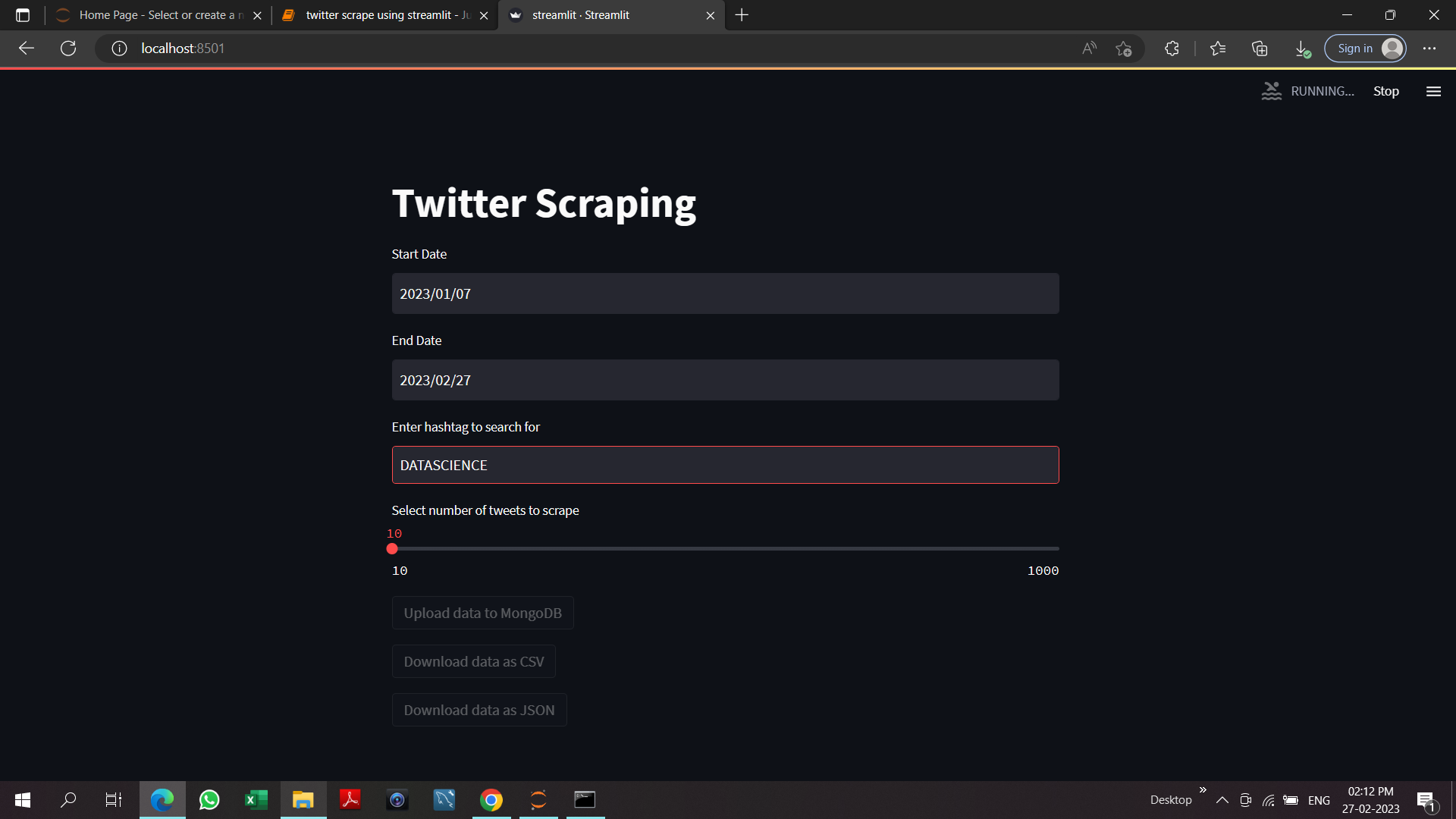Viewport: 1456px width, 819px height.
Task: Click the site information icon in address bar
Action: click(x=119, y=48)
